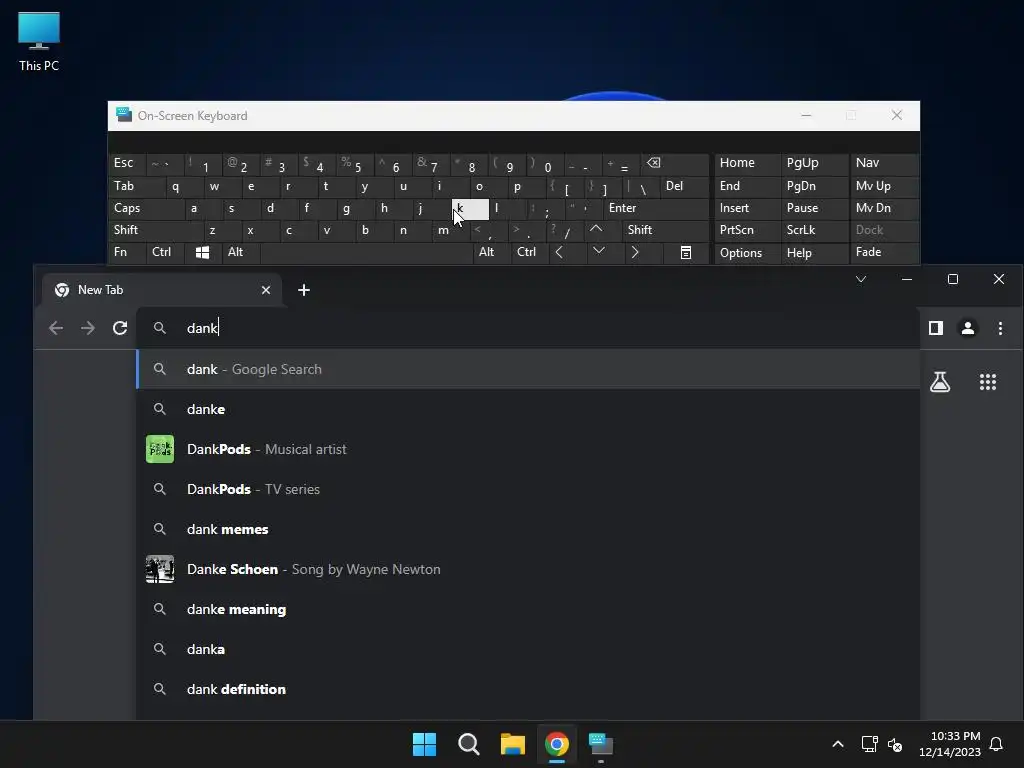Tap the space bar on keyboard
The height and width of the screenshot is (768, 1024).
(366, 252)
